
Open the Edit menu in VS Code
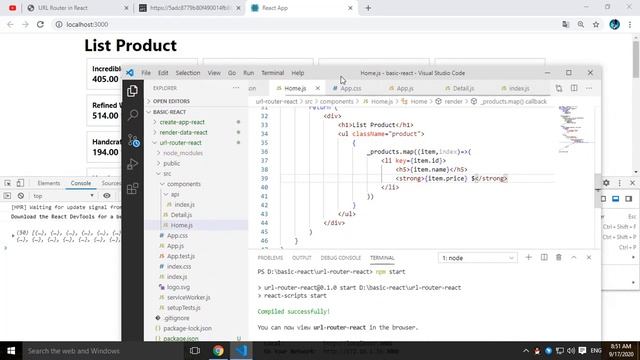click(x=163, y=73)
